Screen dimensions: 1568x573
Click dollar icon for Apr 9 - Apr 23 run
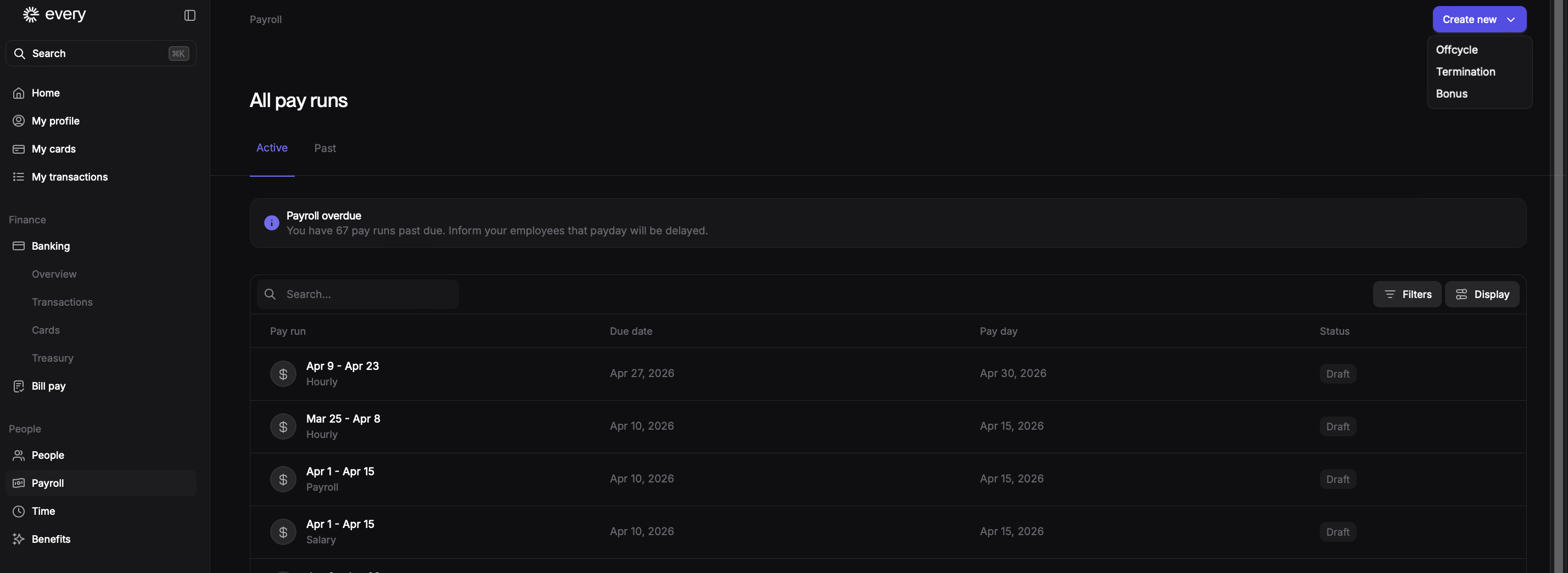(x=283, y=374)
